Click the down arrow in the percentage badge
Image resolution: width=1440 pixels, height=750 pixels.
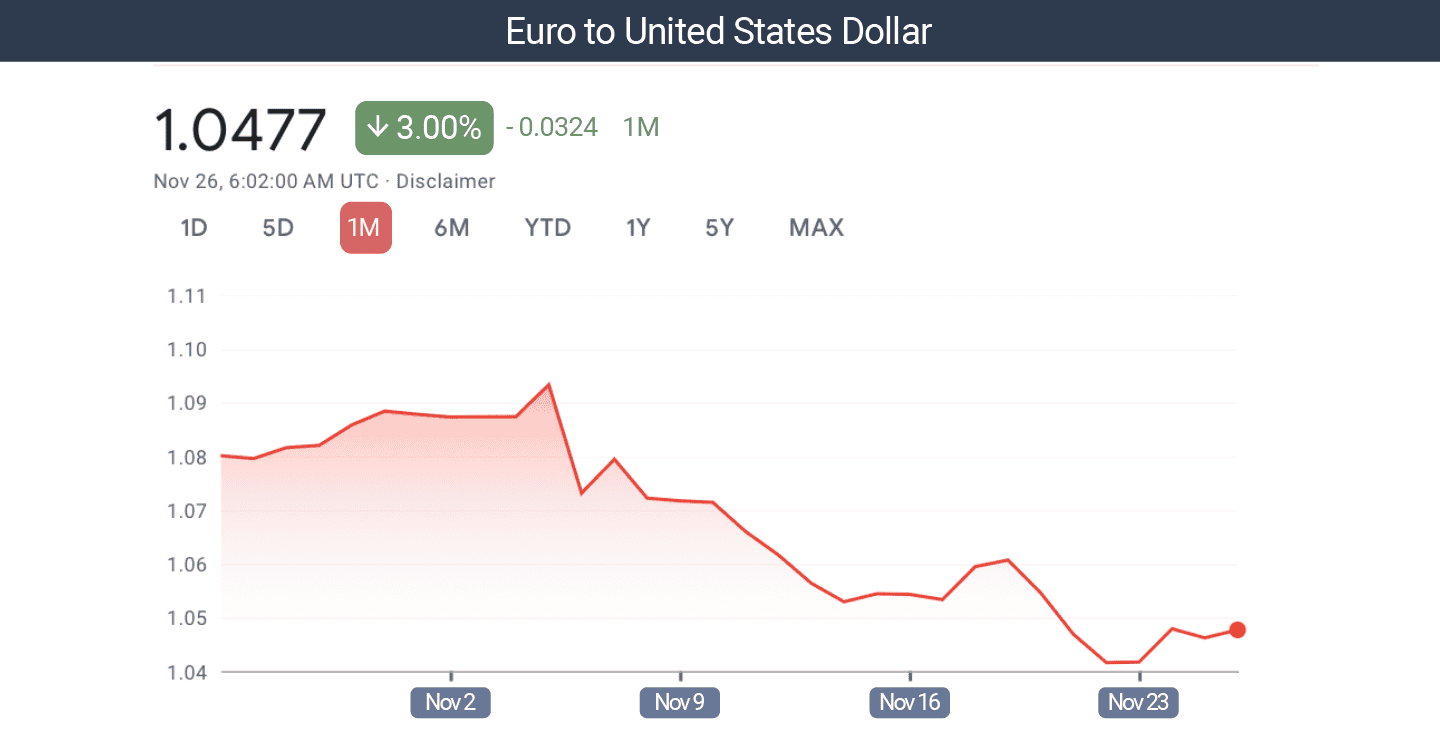click(377, 128)
